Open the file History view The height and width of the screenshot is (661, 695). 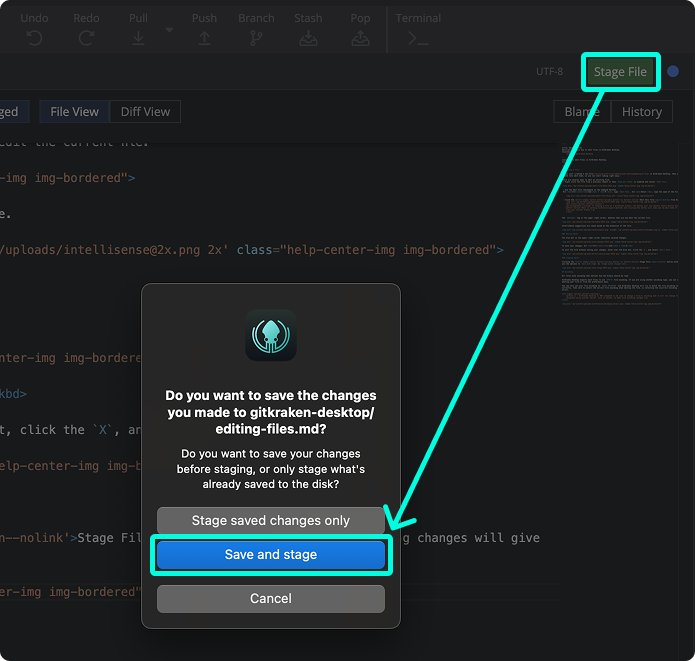click(x=641, y=111)
